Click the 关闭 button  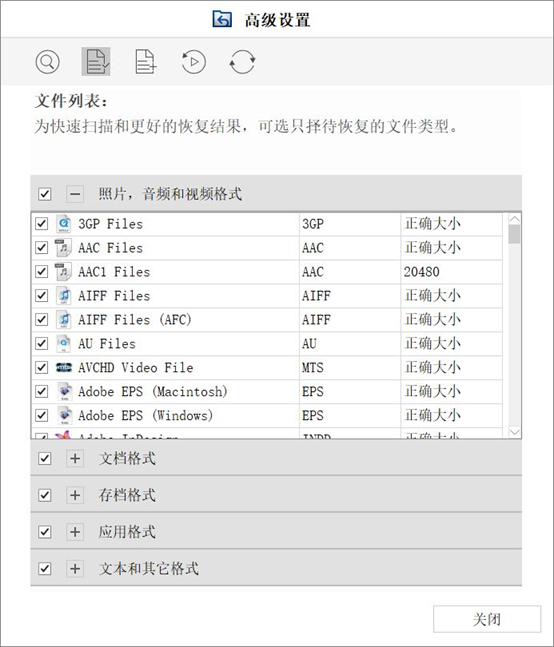(487, 619)
